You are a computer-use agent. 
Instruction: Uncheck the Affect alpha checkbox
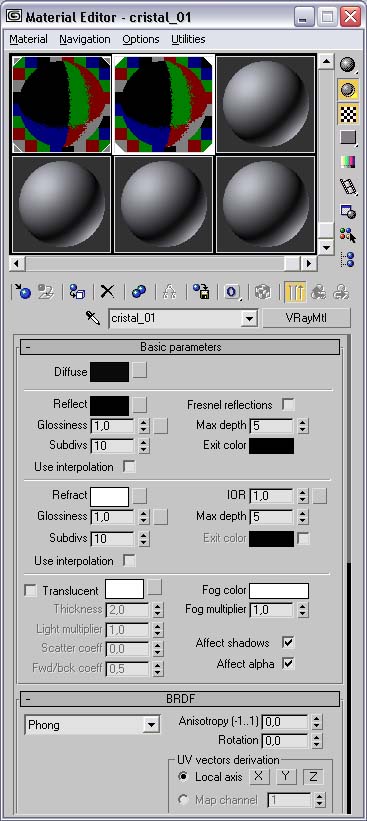pos(287,663)
